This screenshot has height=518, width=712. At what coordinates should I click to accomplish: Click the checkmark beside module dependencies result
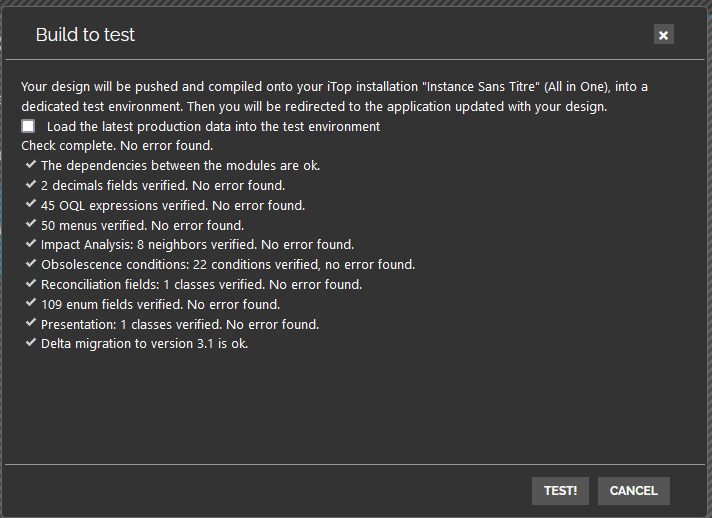pos(31,164)
